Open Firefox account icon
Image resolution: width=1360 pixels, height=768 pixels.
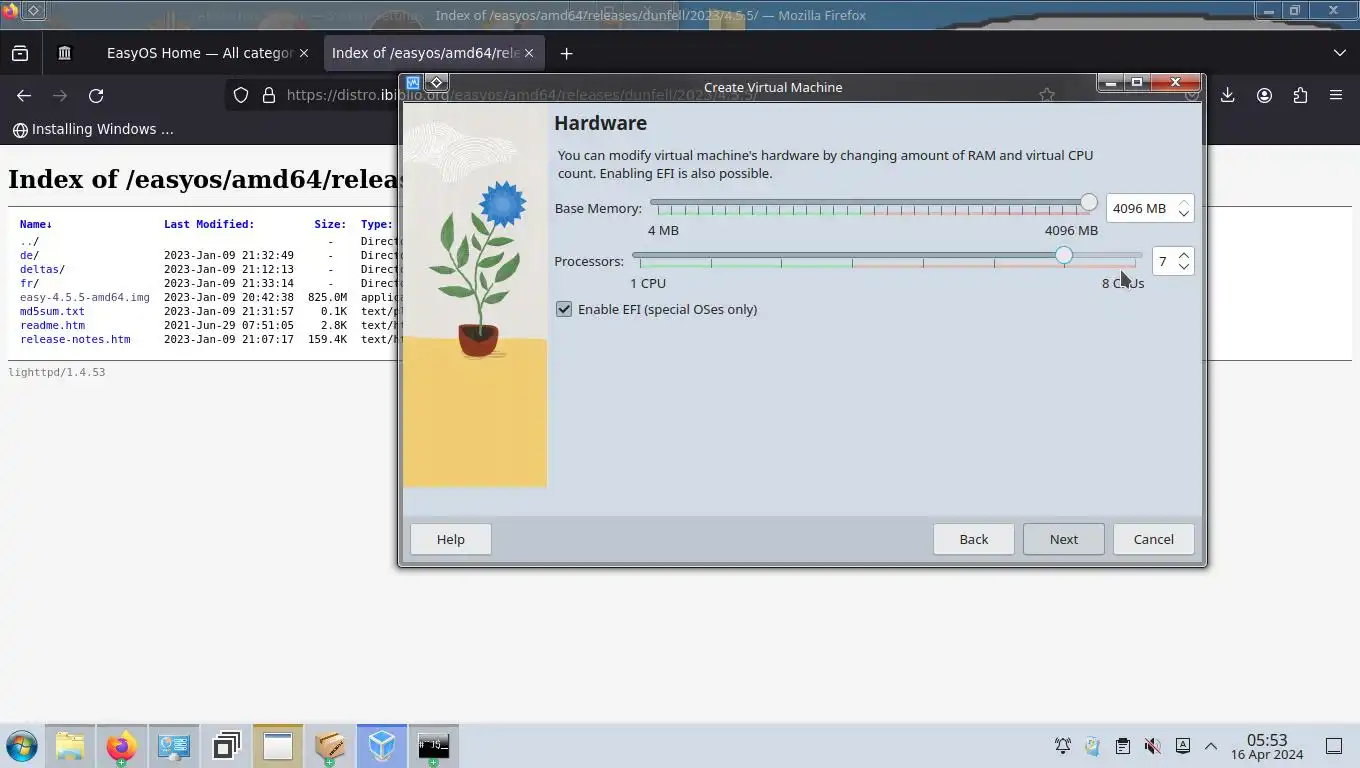click(x=1264, y=95)
